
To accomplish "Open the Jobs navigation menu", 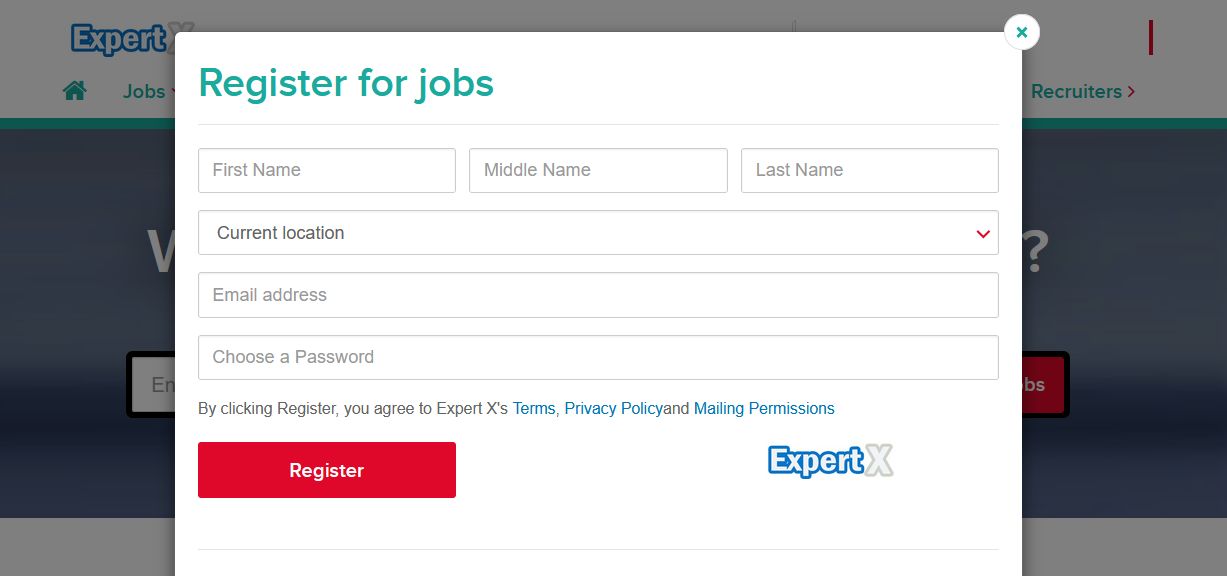I will pyautogui.click(x=146, y=91).
